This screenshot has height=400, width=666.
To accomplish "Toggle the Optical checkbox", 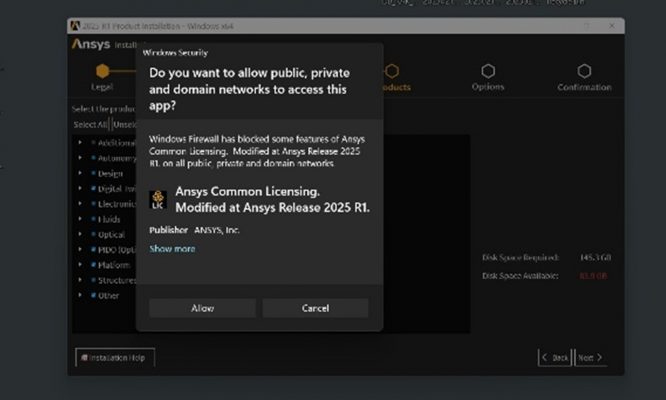I will pyautogui.click(x=93, y=234).
